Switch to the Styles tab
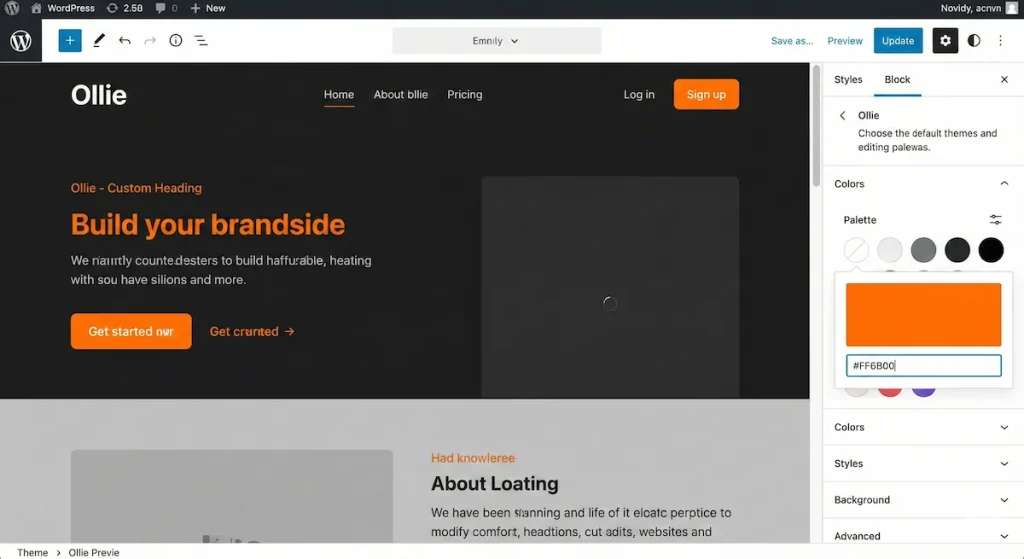This screenshot has height=559, width=1024. pyautogui.click(x=848, y=80)
